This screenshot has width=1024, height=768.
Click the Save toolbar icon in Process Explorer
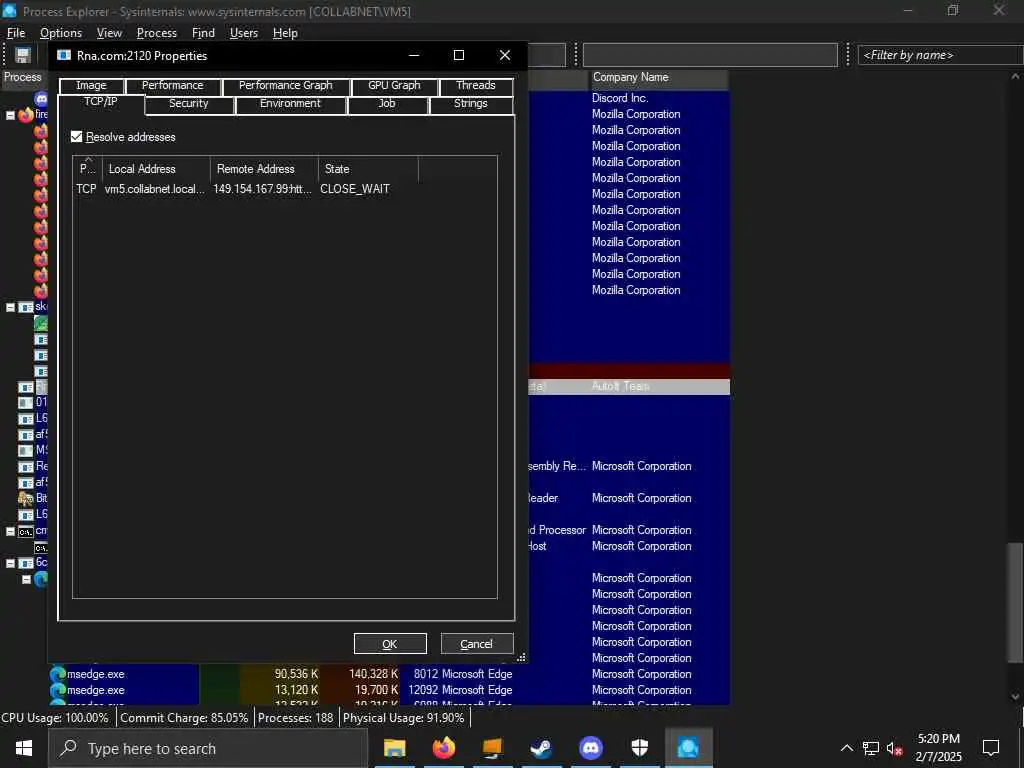pos(23,56)
